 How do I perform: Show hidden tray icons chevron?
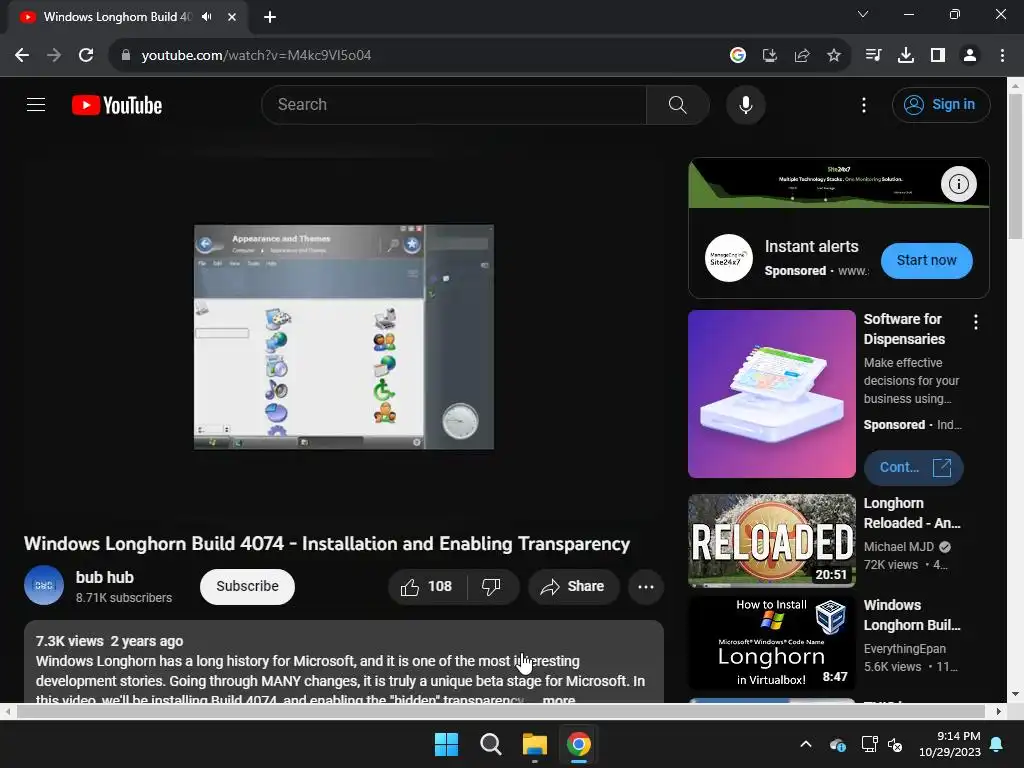(806, 744)
